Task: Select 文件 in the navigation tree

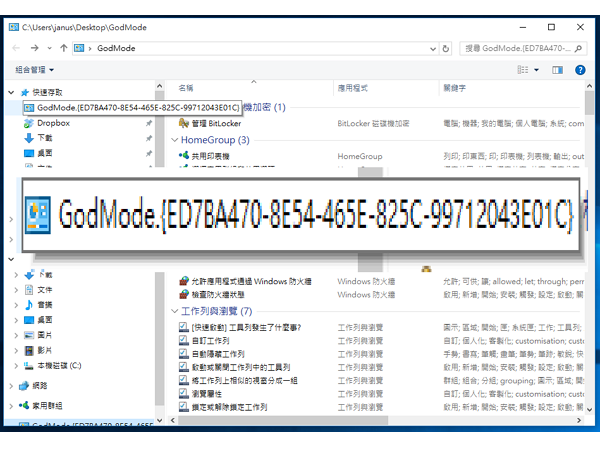Action: click(45, 290)
